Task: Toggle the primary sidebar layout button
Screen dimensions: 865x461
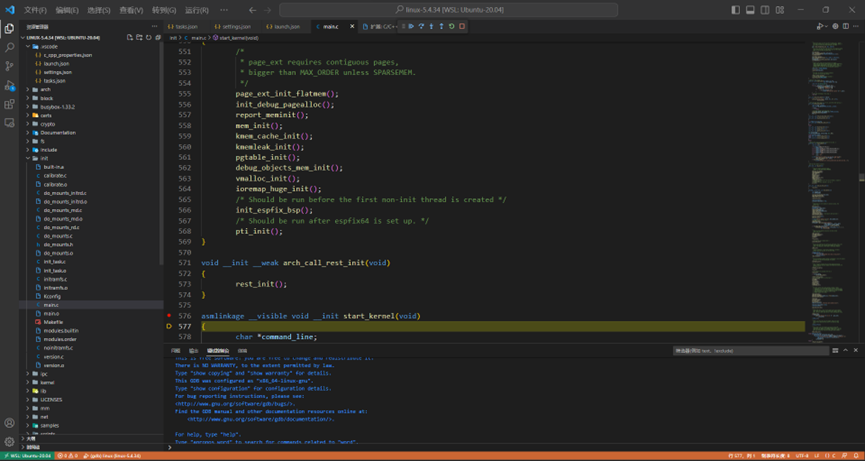Action: pyautogui.click(x=735, y=10)
